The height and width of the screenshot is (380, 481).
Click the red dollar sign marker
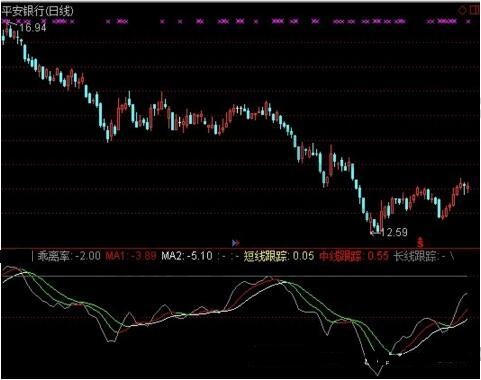pos(420,242)
